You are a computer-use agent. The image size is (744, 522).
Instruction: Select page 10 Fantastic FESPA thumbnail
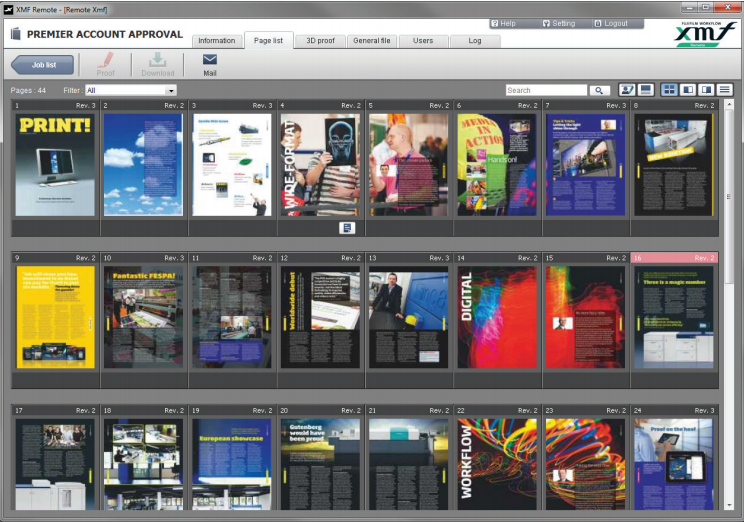pos(143,317)
